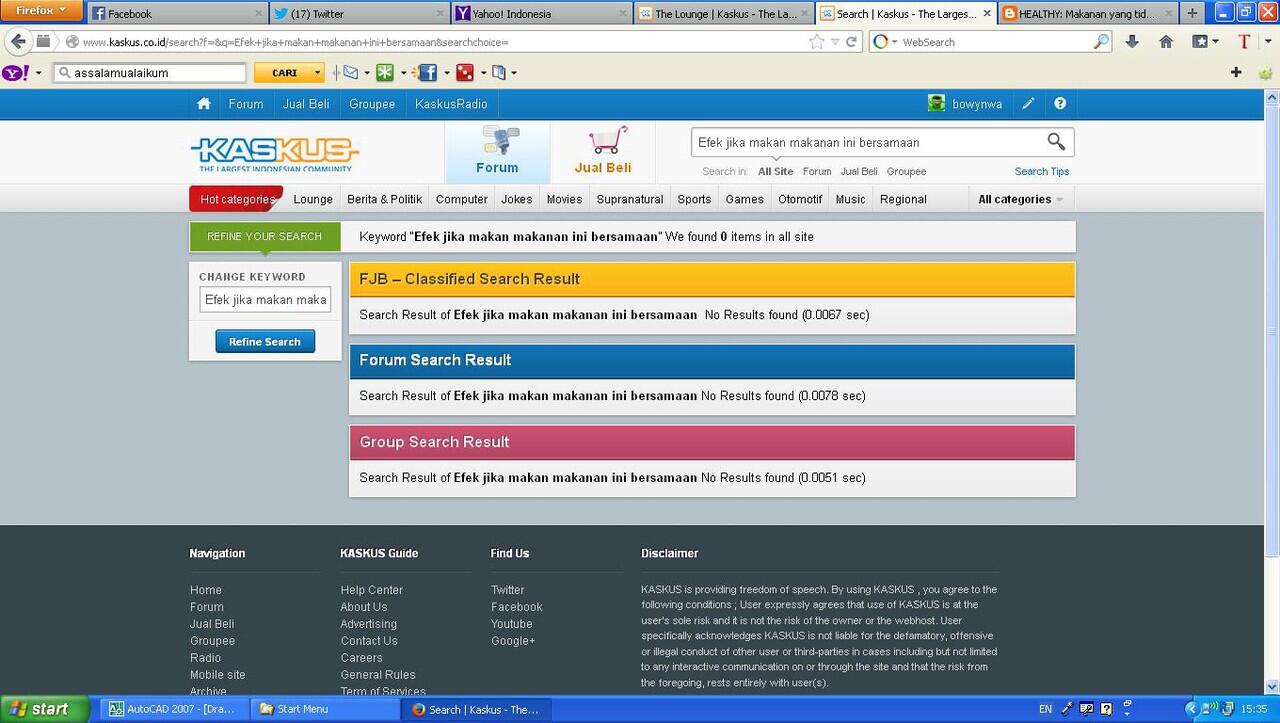Switch to the Facebook tab
Viewport: 1280px width, 723px height.
point(177,13)
